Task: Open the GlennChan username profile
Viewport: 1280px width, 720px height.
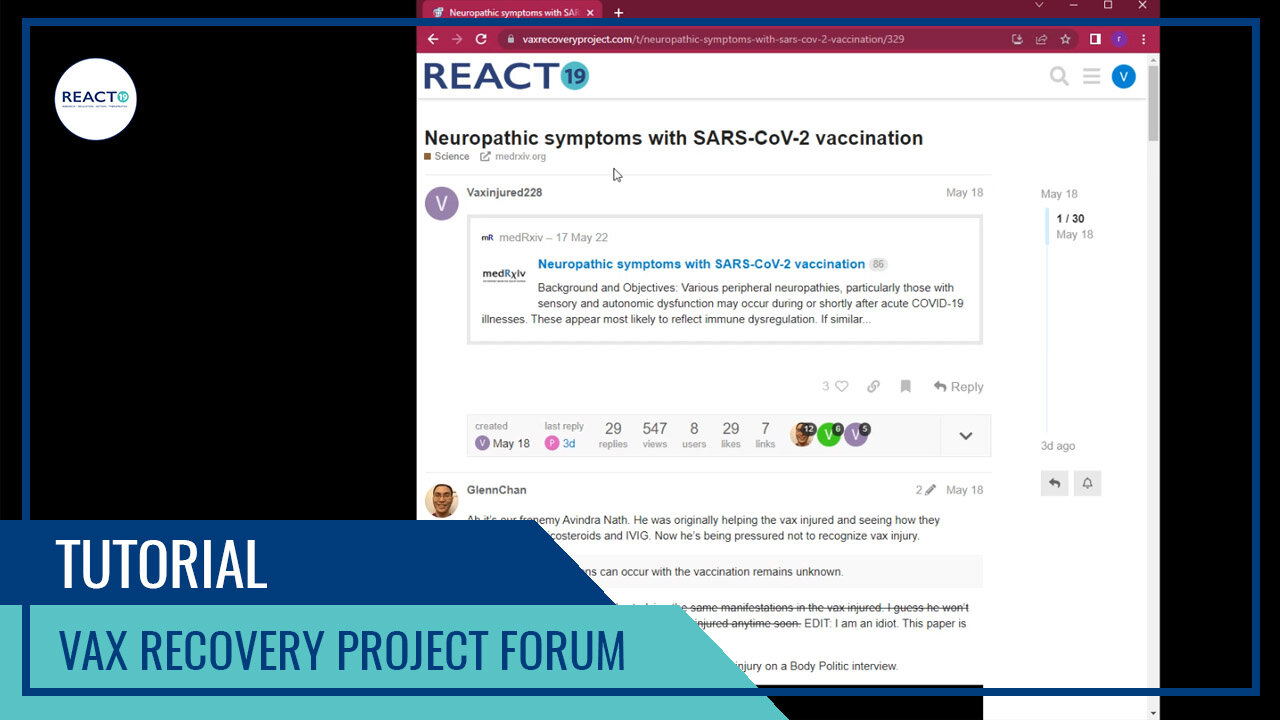Action: point(496,490)
